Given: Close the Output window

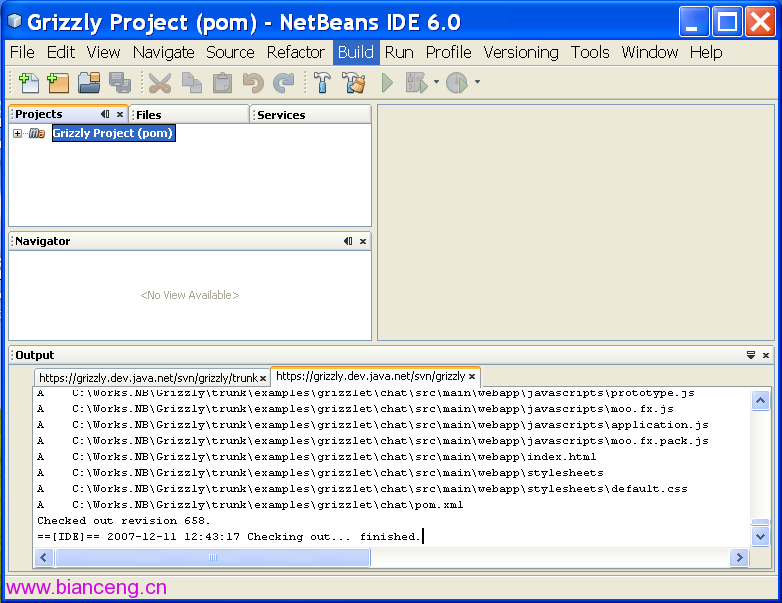Looking at the screenshot, I should click(766, 355).
